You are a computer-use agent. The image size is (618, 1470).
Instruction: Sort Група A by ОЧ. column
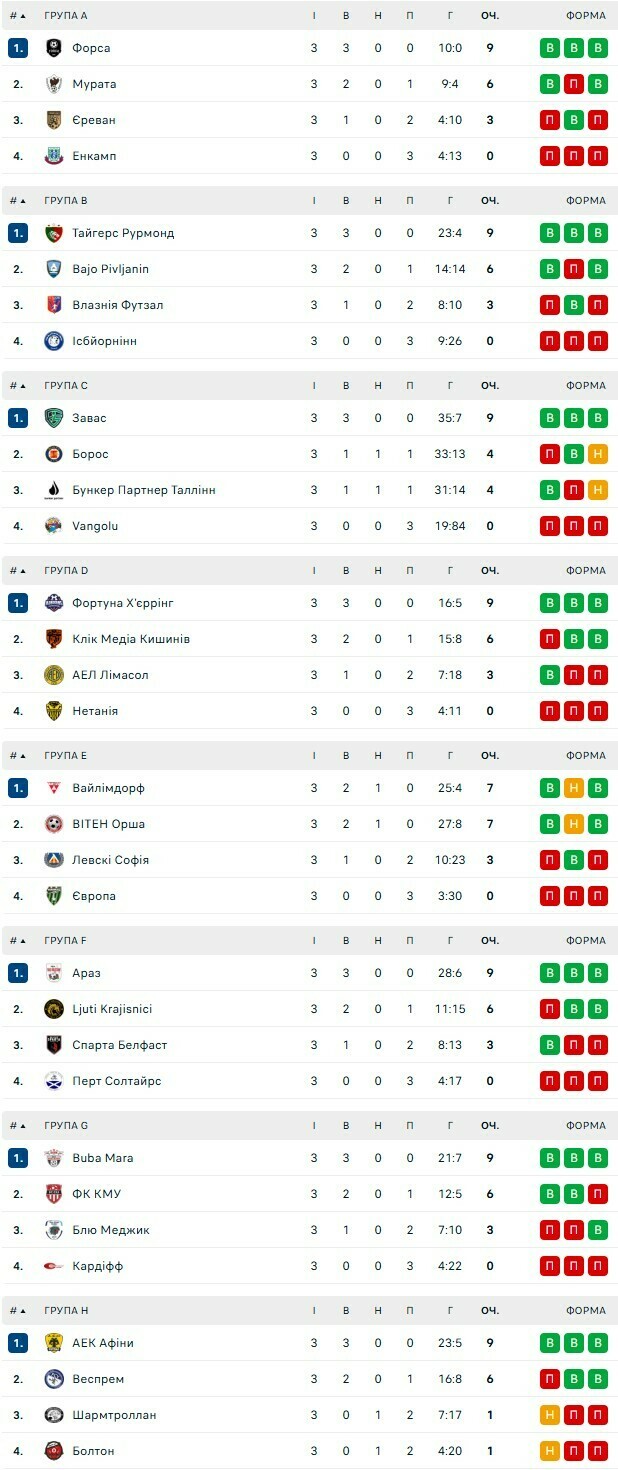coord(489,16)
